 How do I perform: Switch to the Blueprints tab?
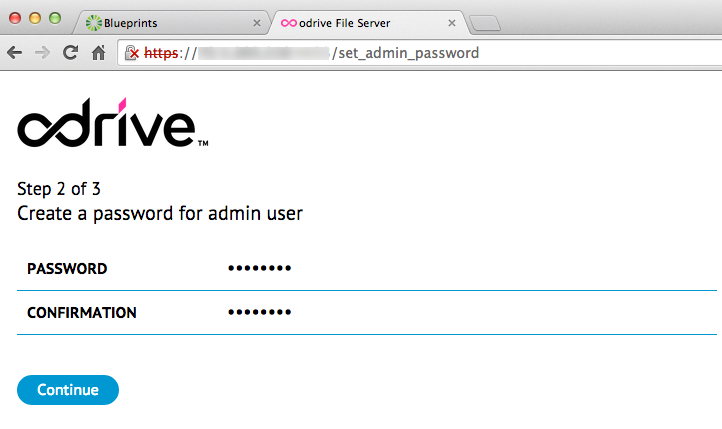[x=170, y=23]
